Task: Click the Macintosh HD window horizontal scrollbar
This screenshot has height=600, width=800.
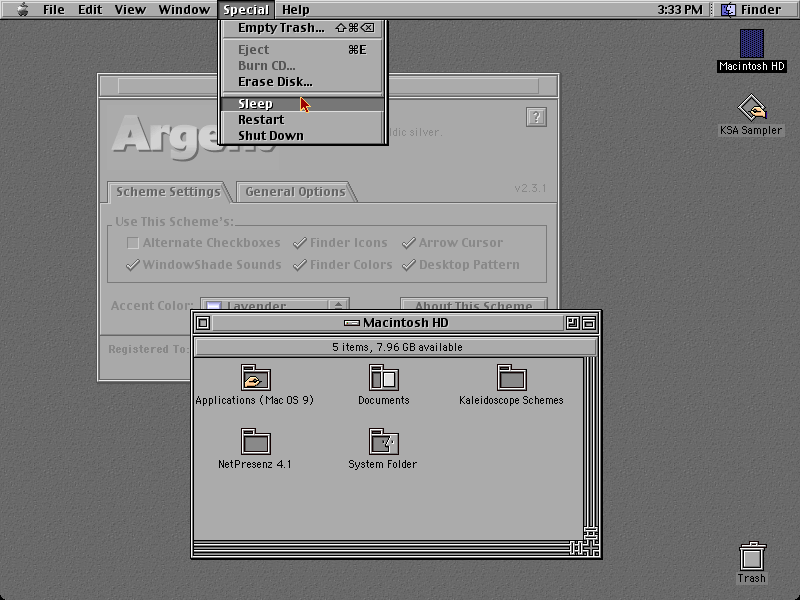Action: point(382,548)
